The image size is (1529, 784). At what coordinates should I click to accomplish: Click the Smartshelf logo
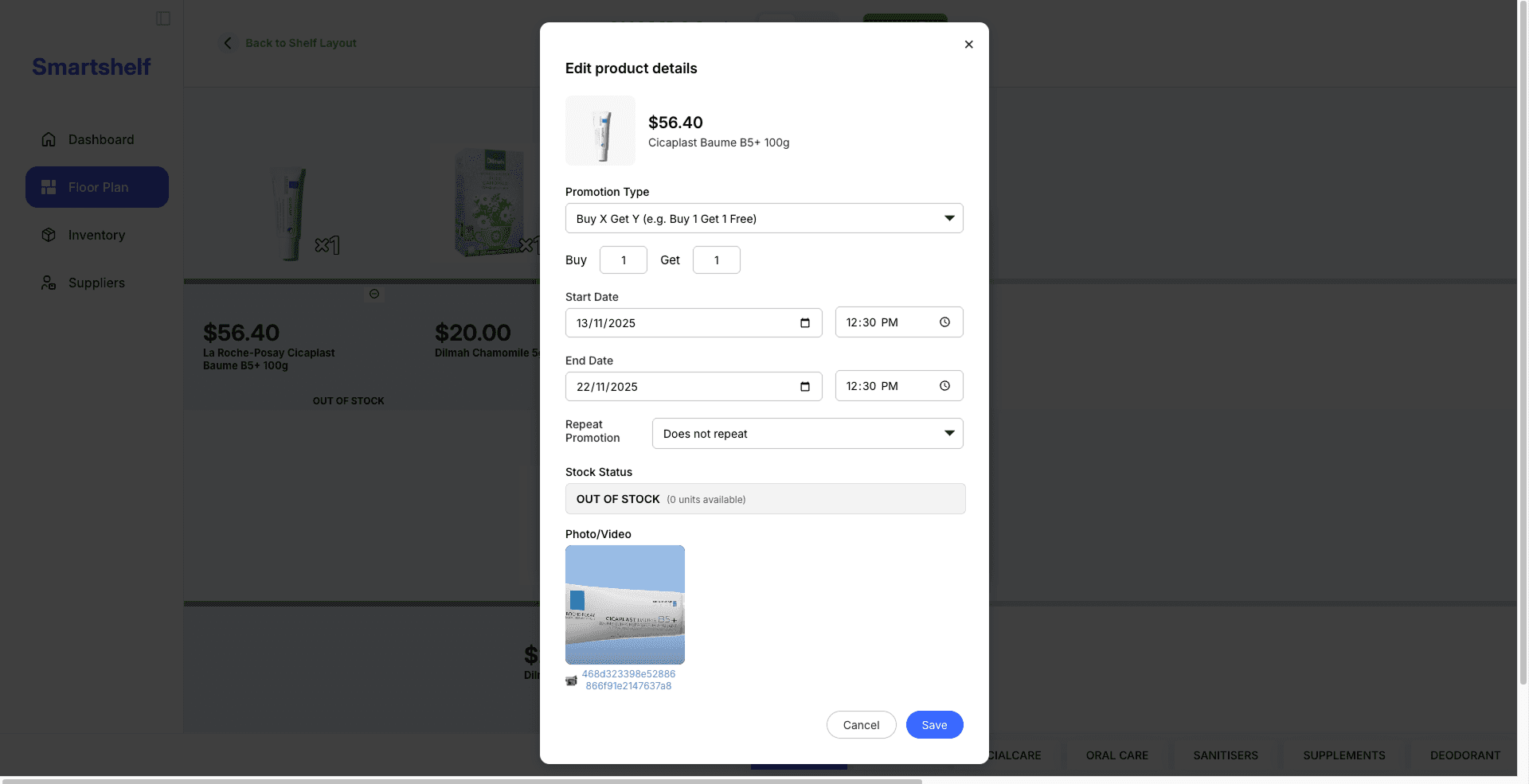point(91,67)
